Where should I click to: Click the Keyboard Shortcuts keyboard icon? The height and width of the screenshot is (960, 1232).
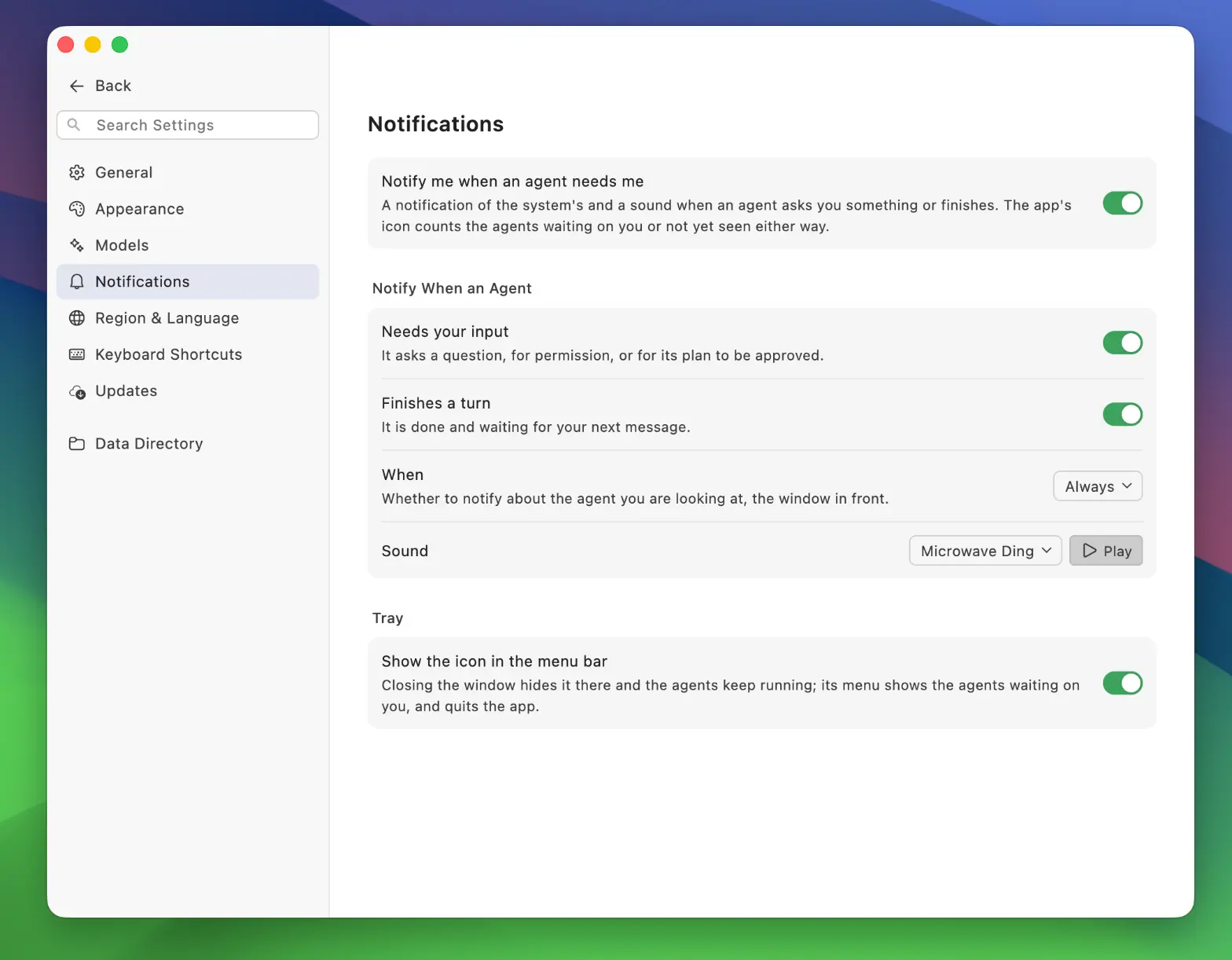point(76,354)
